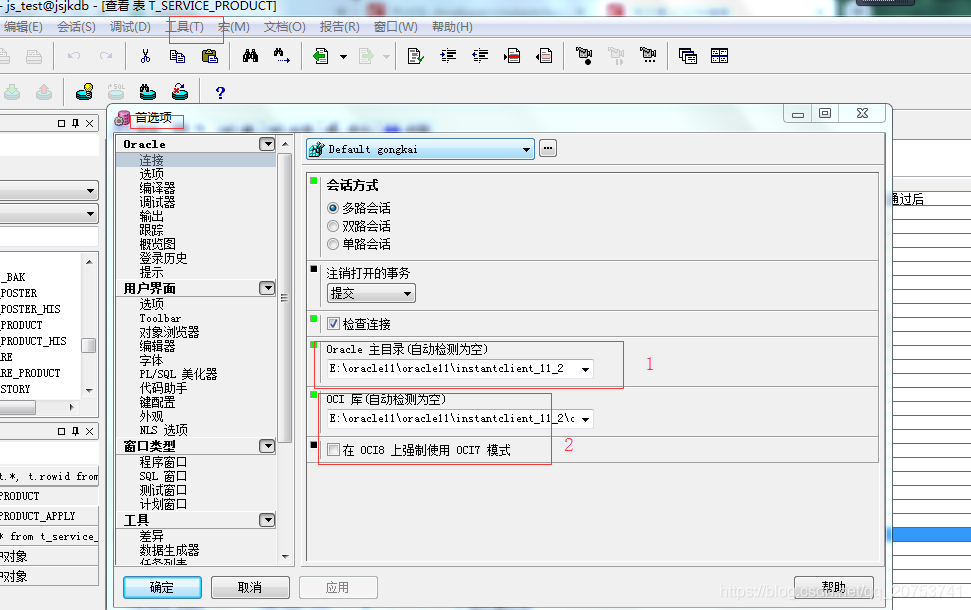Click the Unindent selection toolbar icon

pos(480,56)
